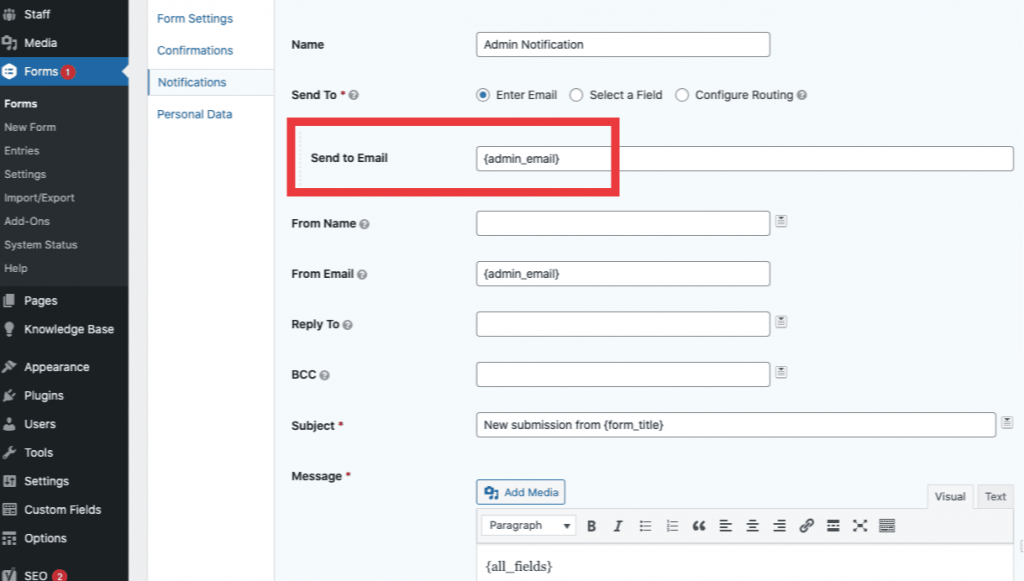1024x581 pixels.
Task: Align message text center
Action: (752, 526)
